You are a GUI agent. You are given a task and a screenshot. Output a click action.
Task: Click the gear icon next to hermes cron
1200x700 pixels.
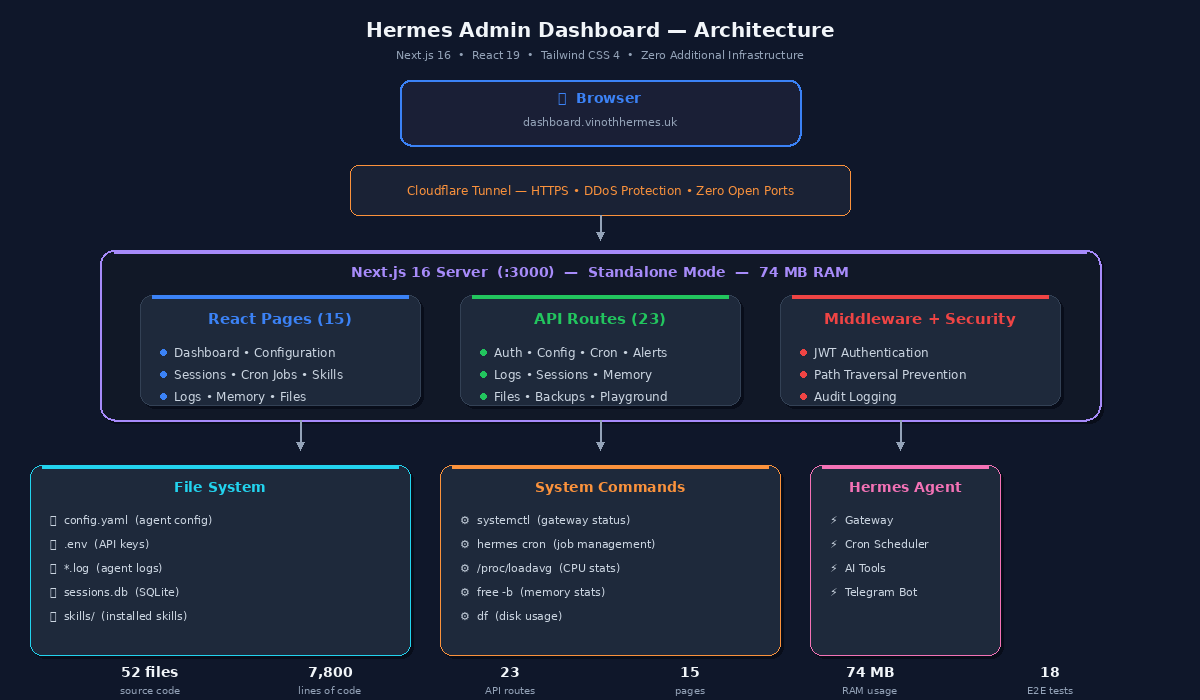click(x=465, y=544)
